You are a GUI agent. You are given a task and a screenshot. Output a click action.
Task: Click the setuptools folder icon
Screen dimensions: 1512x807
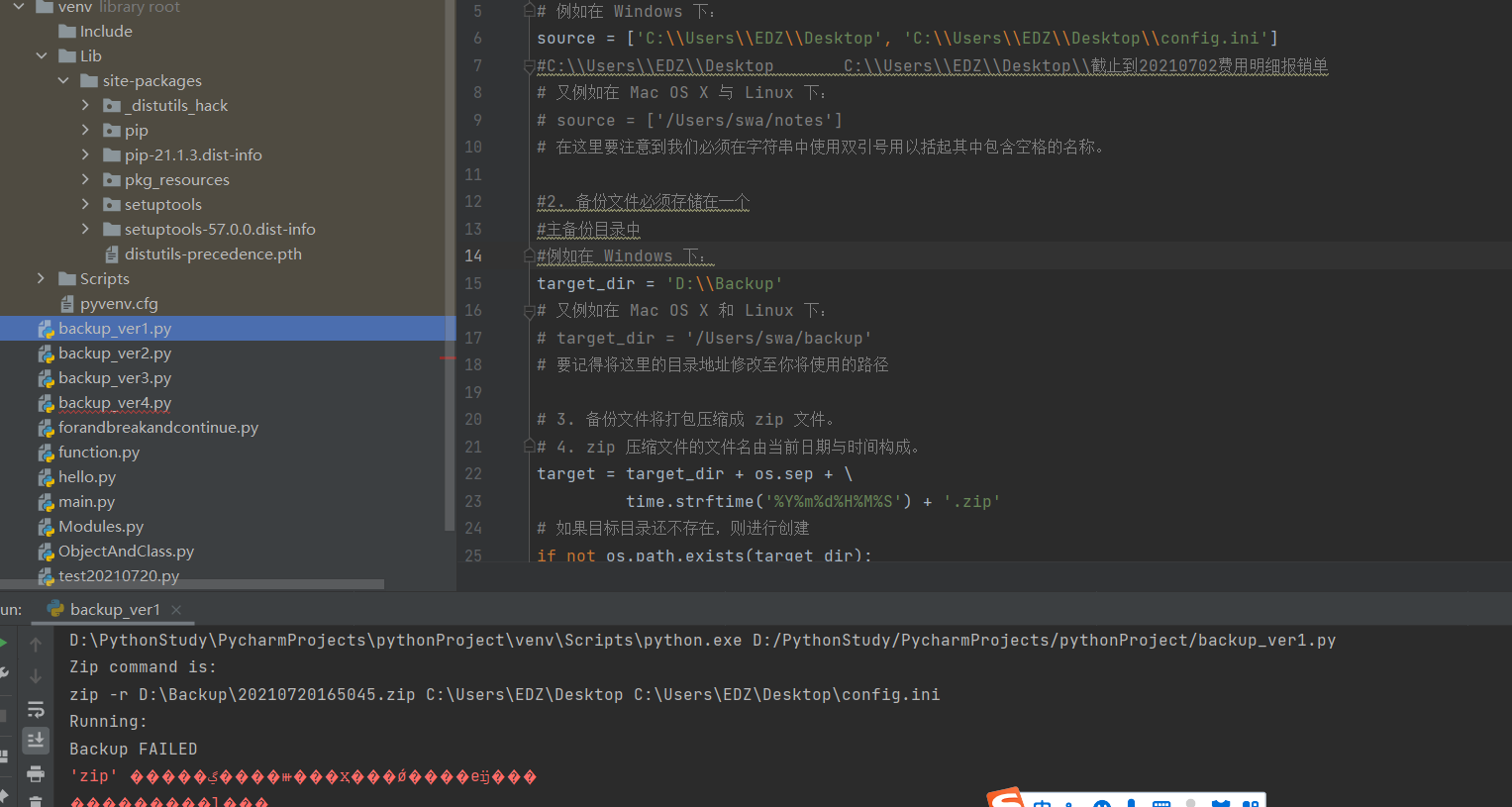point(112,204)
